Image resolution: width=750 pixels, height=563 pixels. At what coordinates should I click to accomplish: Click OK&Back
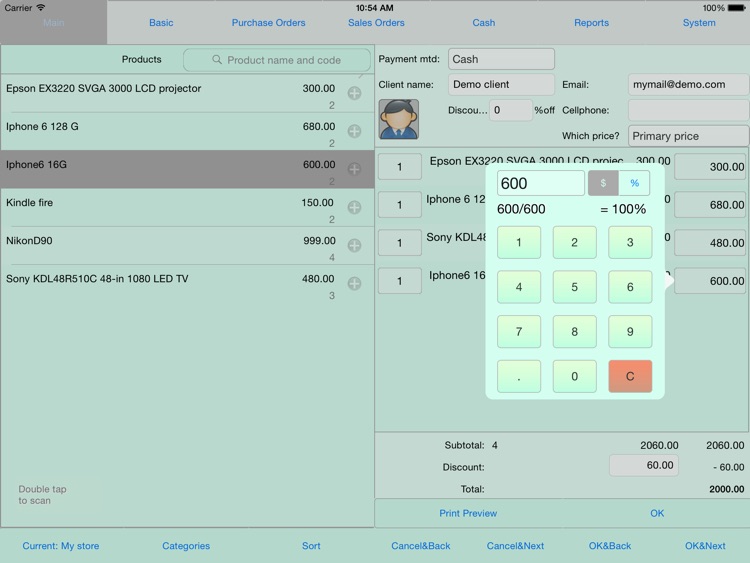609,546
